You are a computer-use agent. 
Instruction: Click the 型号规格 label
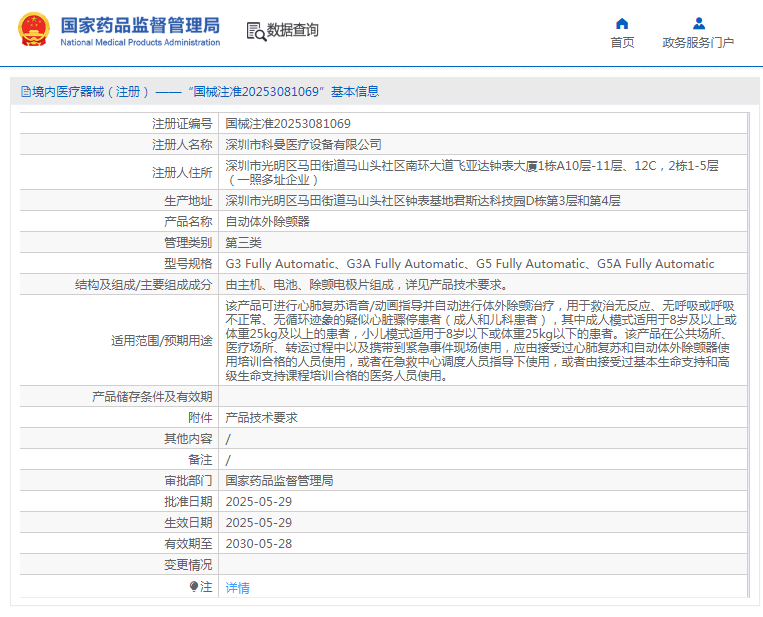coord(188,264)
